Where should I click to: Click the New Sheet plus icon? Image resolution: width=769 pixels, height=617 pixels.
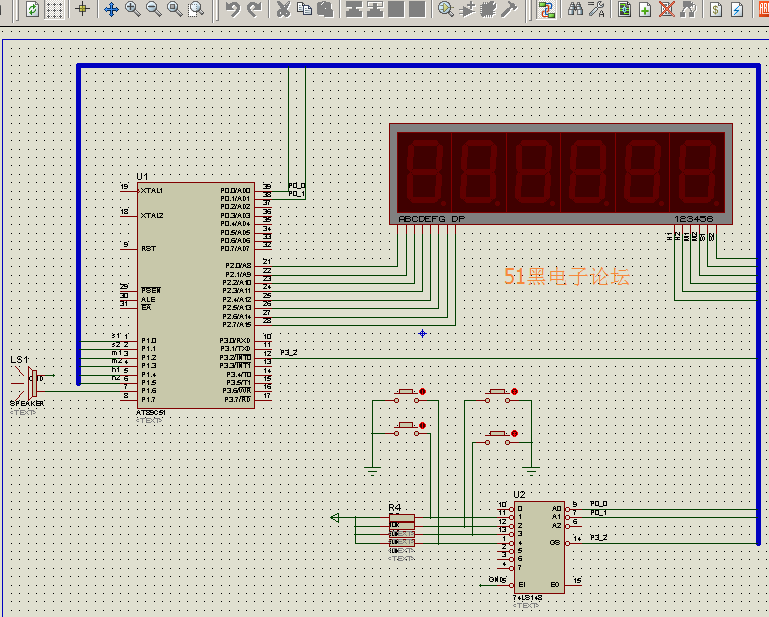[x=645, y=9]
